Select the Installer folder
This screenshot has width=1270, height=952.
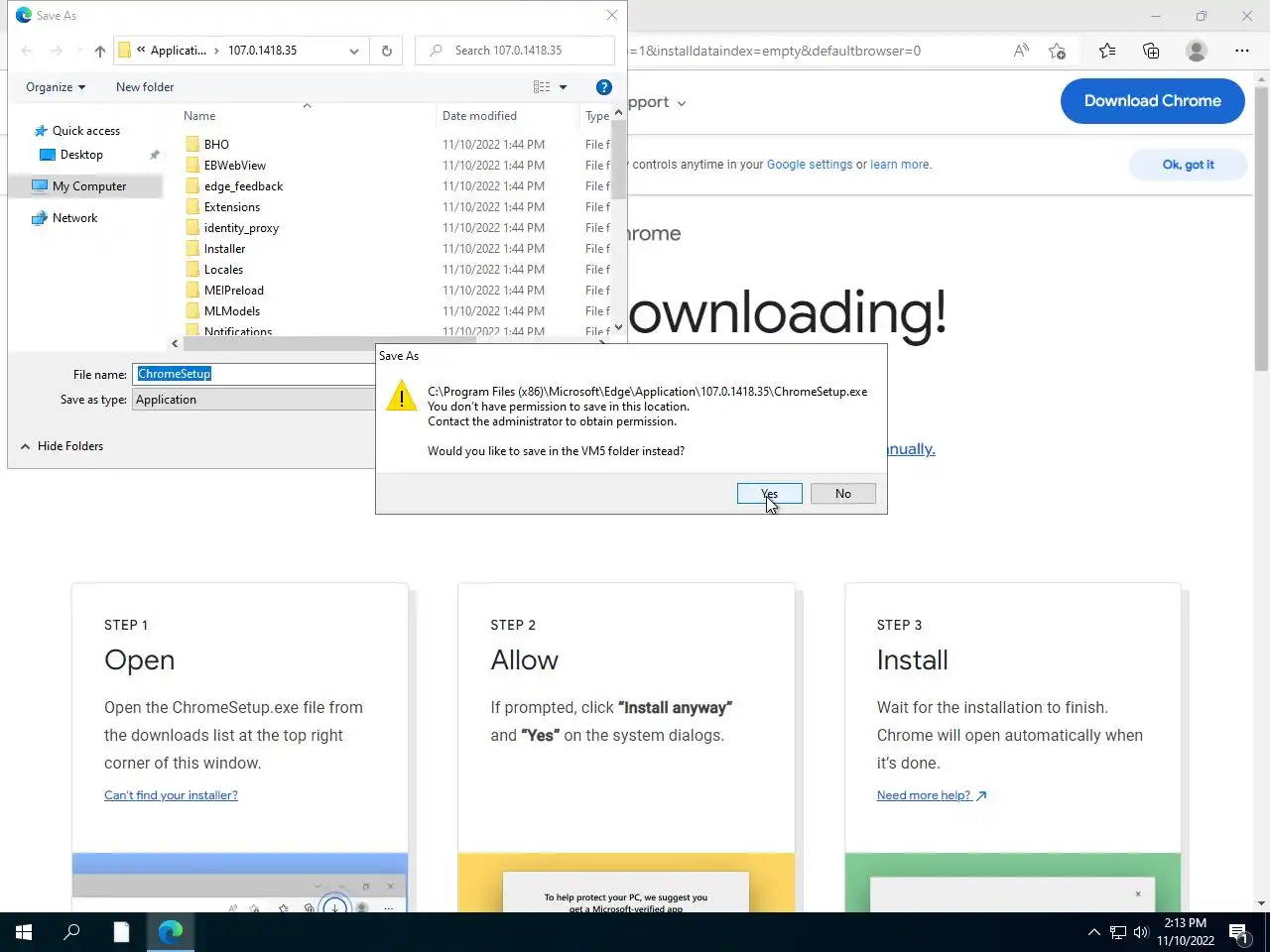[224, 249]
